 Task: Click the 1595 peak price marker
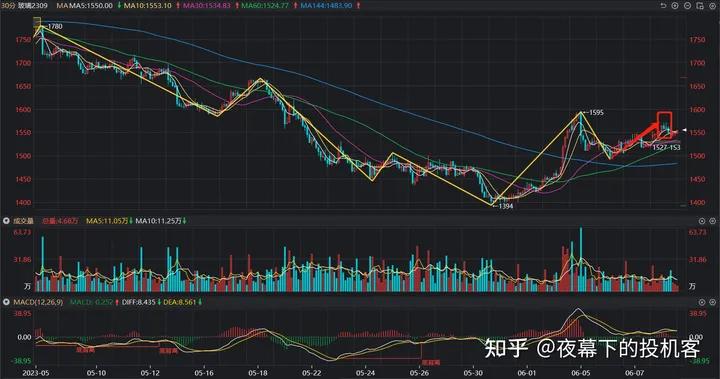[596, 112]
